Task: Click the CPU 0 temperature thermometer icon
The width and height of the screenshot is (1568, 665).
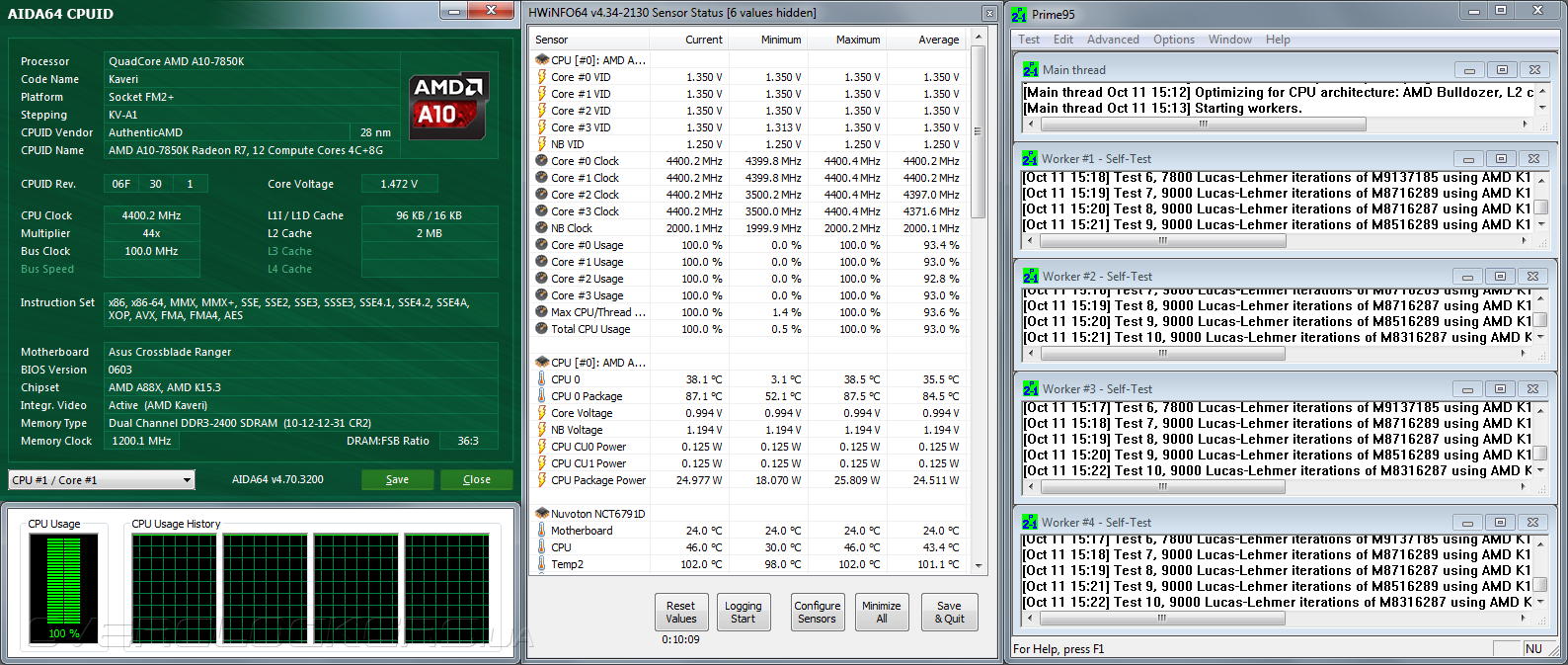Action: click(x=541, y=379)
